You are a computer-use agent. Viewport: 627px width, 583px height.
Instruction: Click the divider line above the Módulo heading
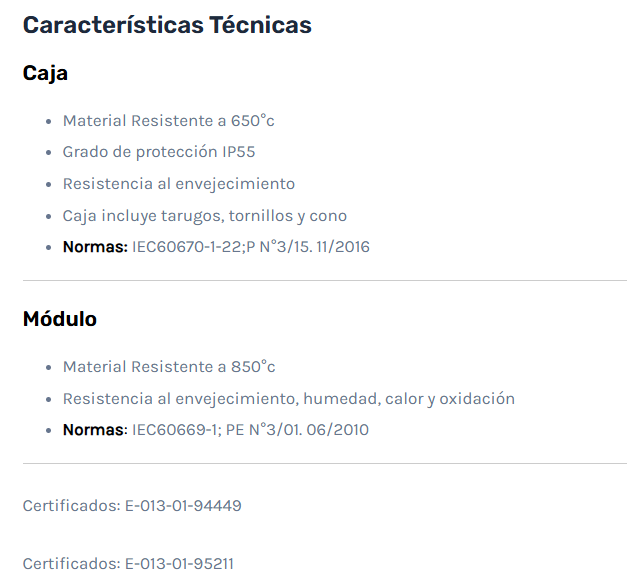(x=324, y=281)
